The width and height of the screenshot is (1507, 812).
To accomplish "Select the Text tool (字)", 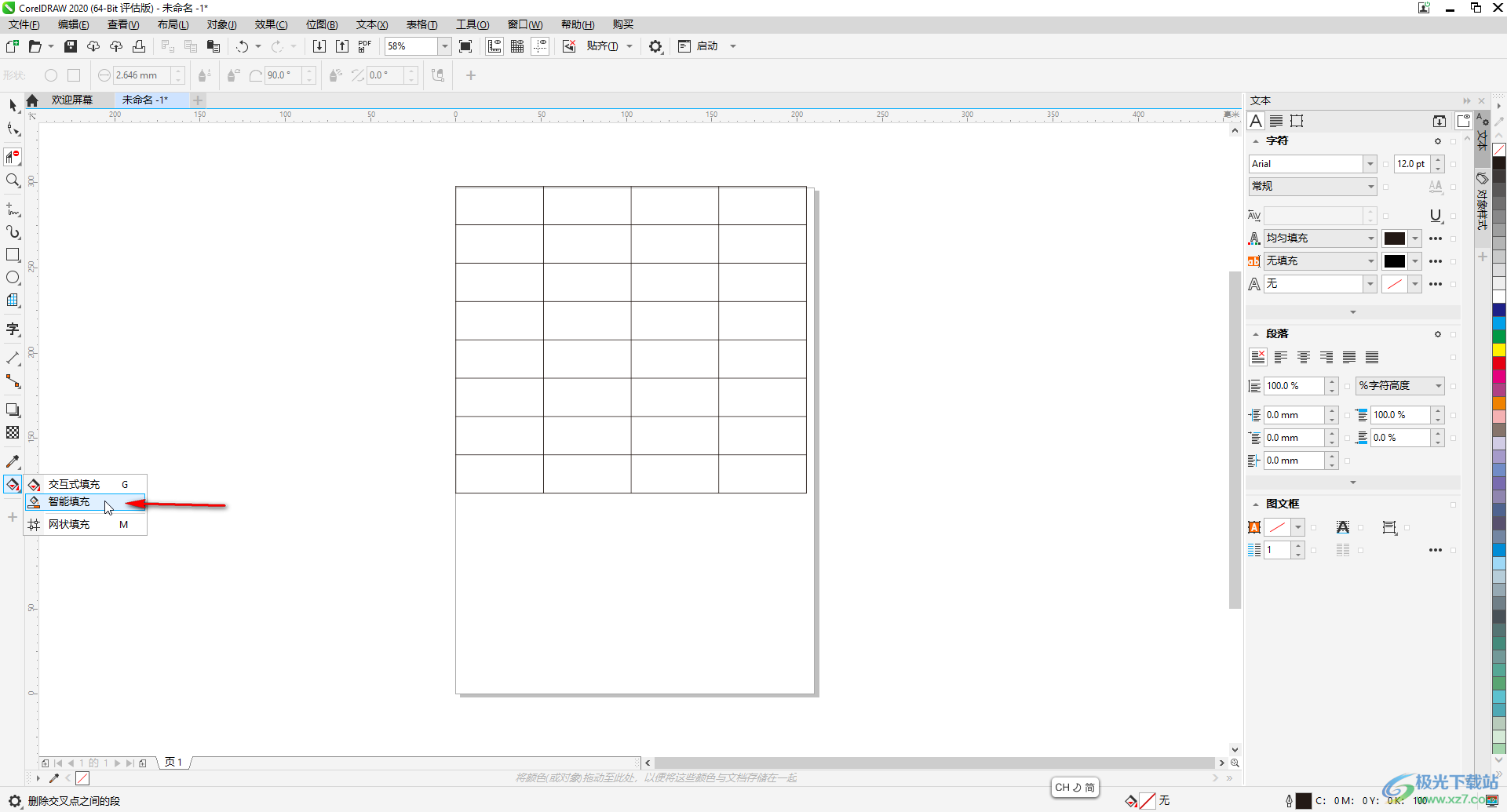I will click(13, 330).
